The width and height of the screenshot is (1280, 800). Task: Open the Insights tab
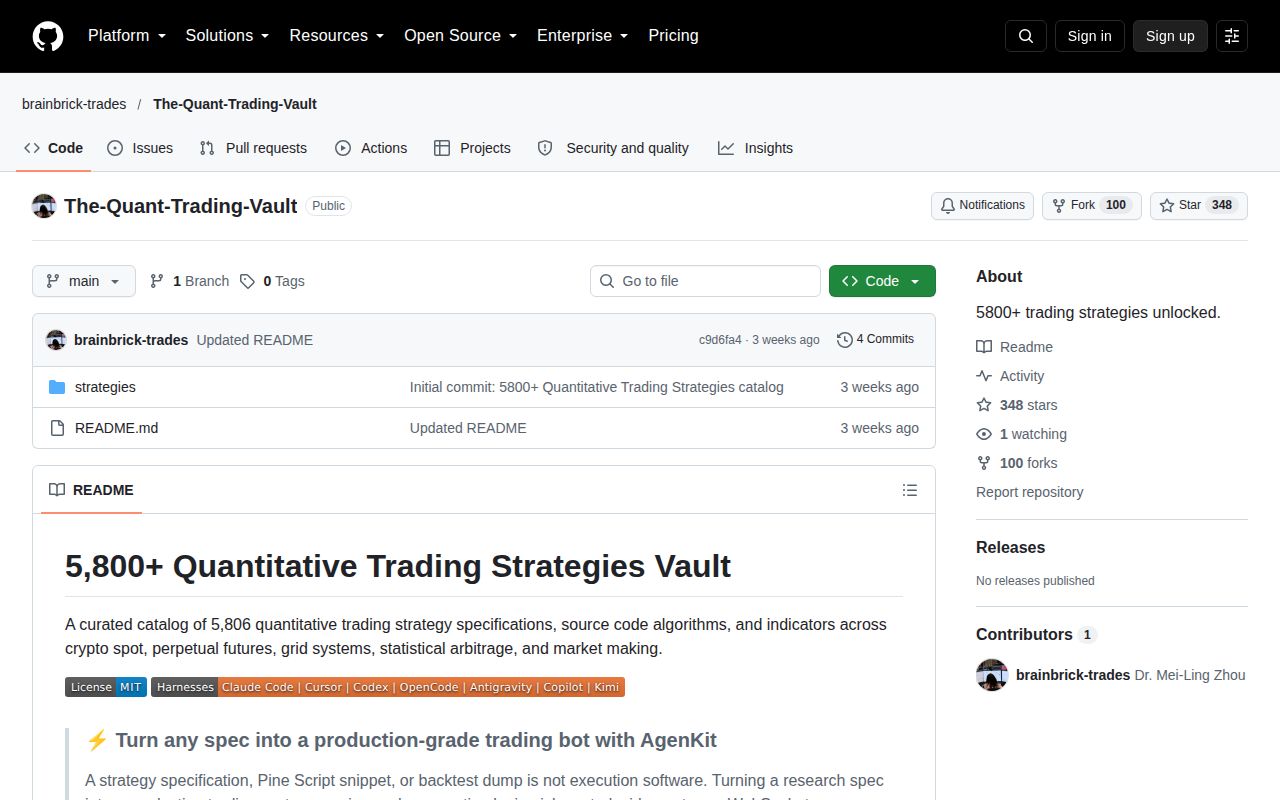[755, 148]
